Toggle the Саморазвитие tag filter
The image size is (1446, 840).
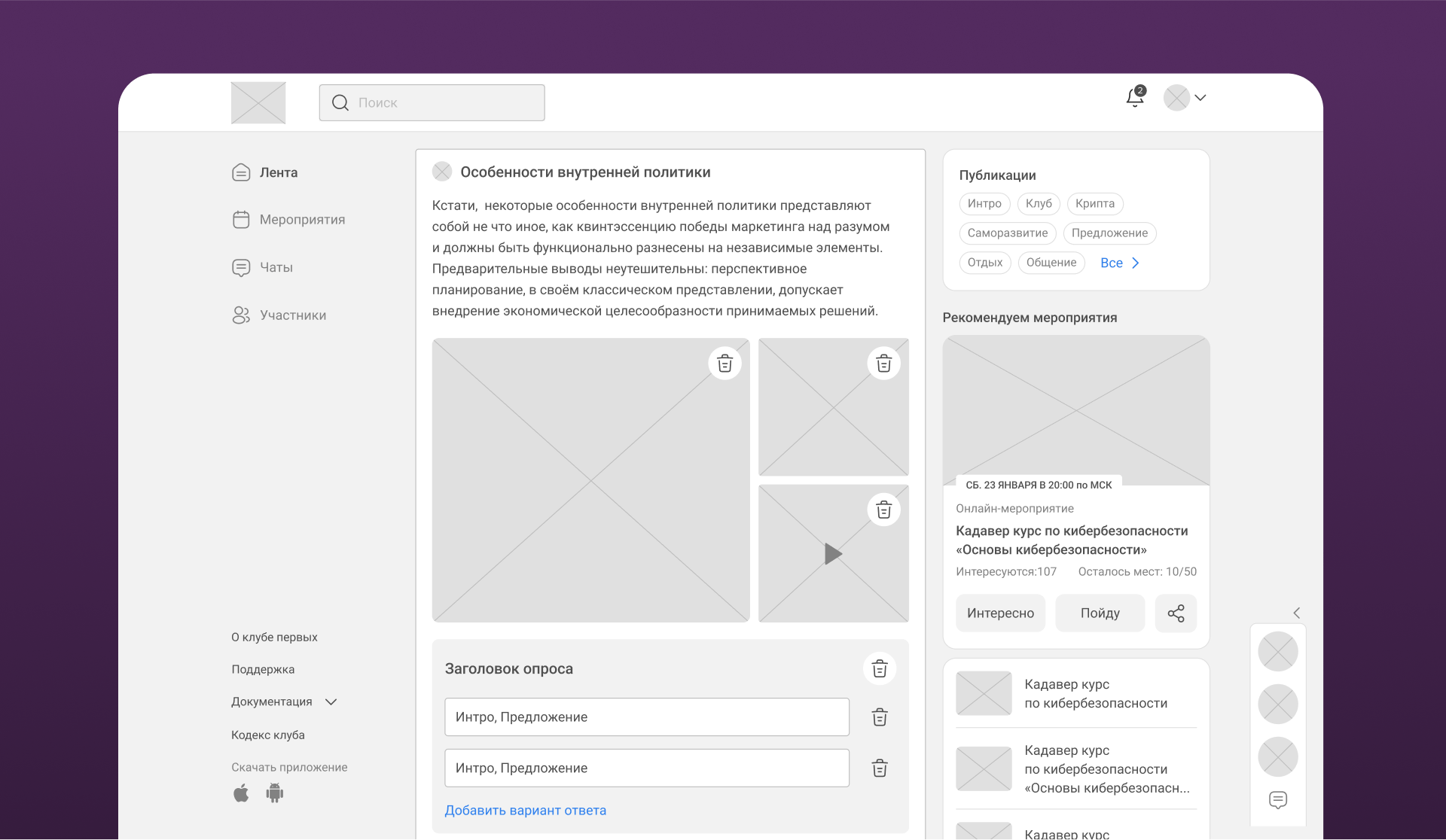pos(1007,233)
